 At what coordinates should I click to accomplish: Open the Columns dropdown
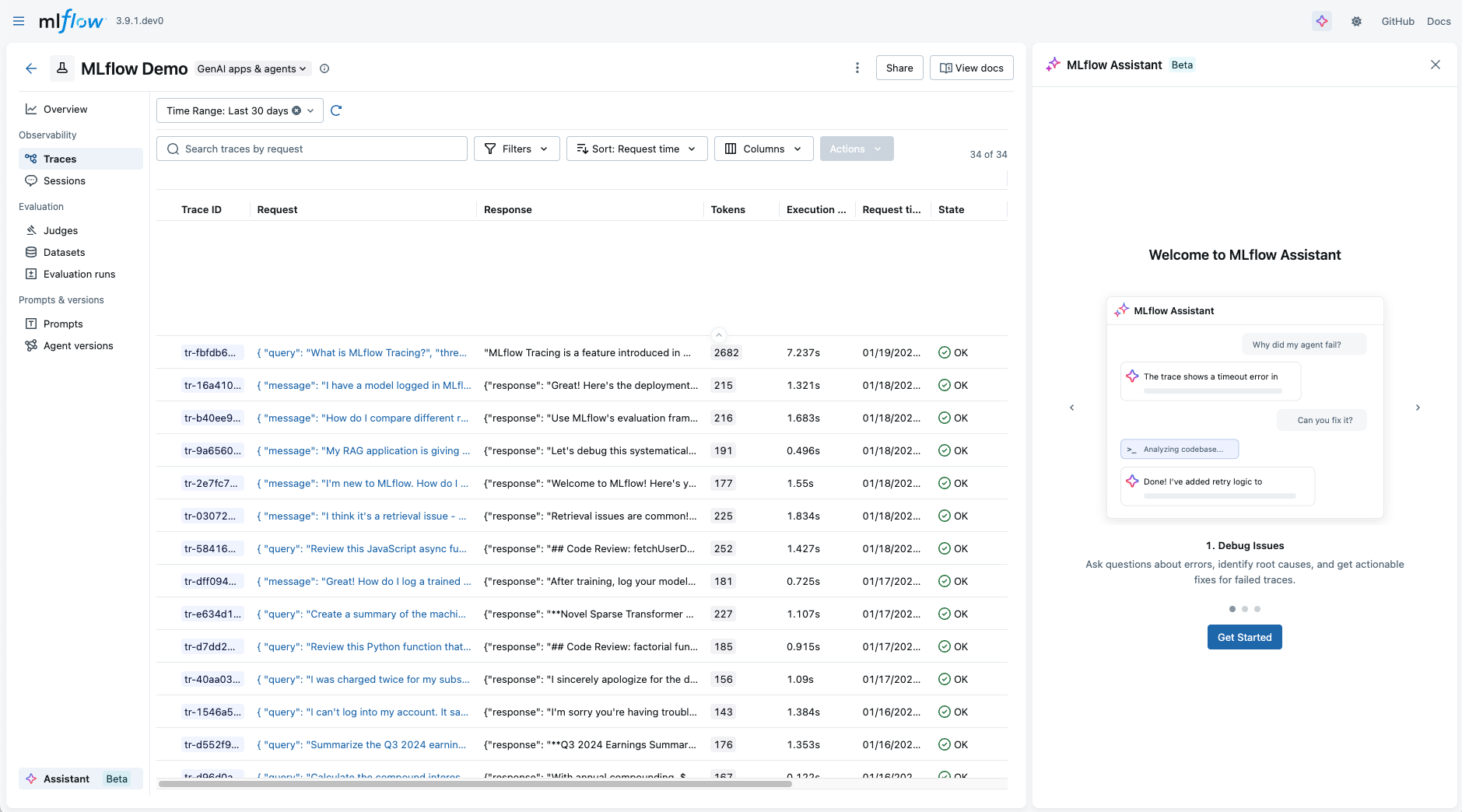(x=763, y=149)
